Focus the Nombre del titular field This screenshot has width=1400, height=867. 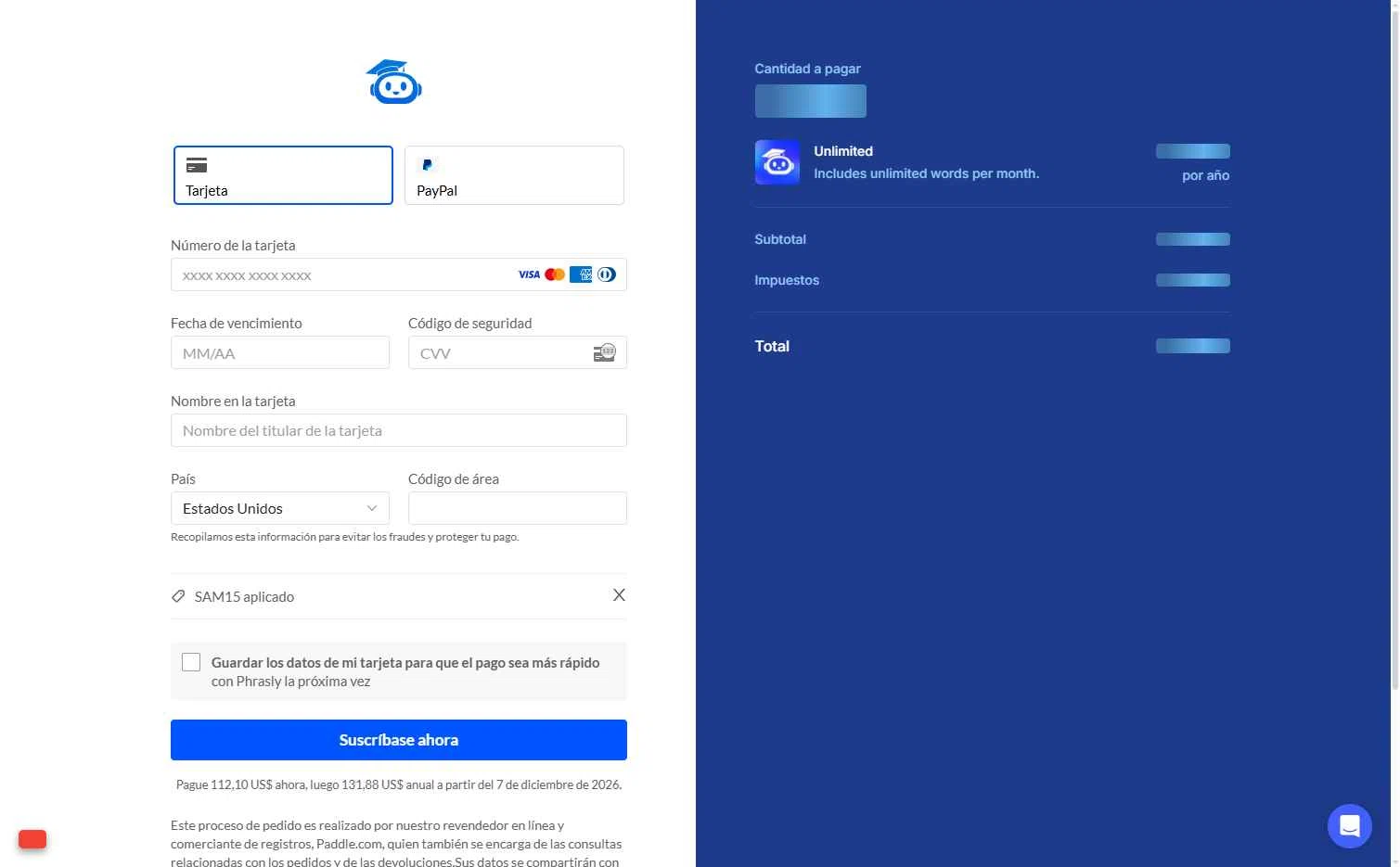pos(399,430)
